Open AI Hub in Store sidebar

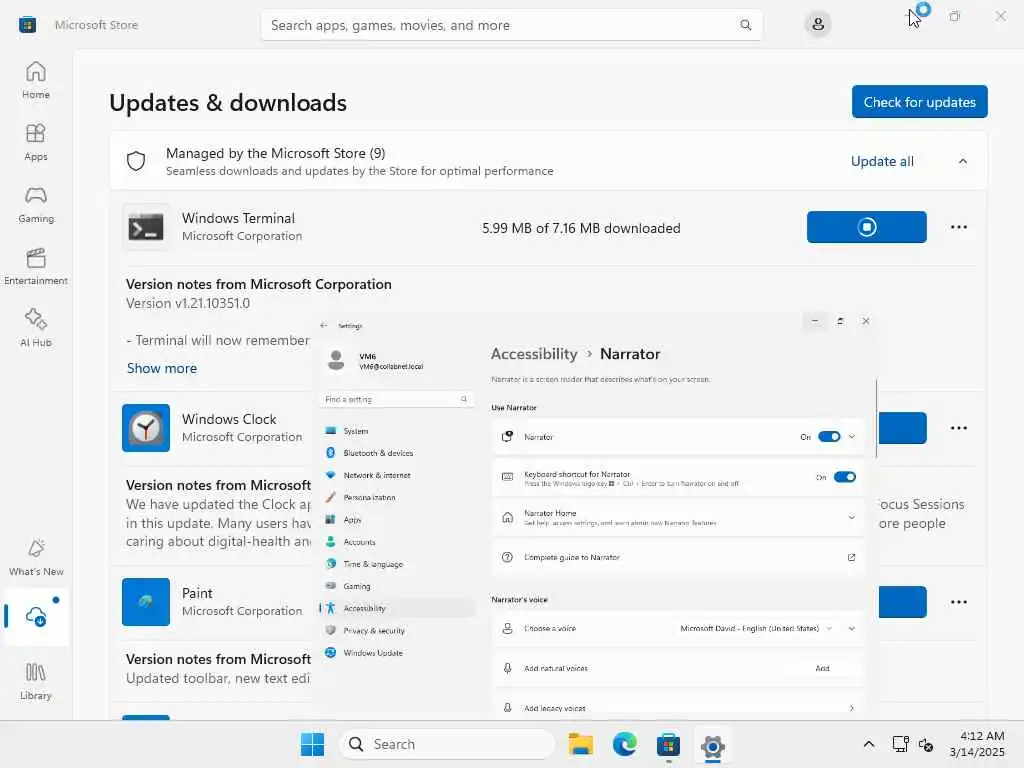tap(36, 328)
